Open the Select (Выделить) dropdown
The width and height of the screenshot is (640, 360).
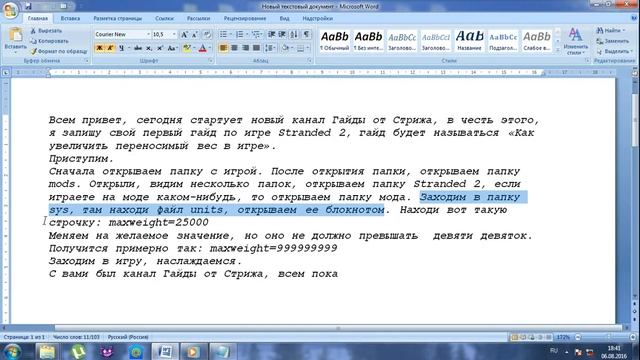(614, 51)
